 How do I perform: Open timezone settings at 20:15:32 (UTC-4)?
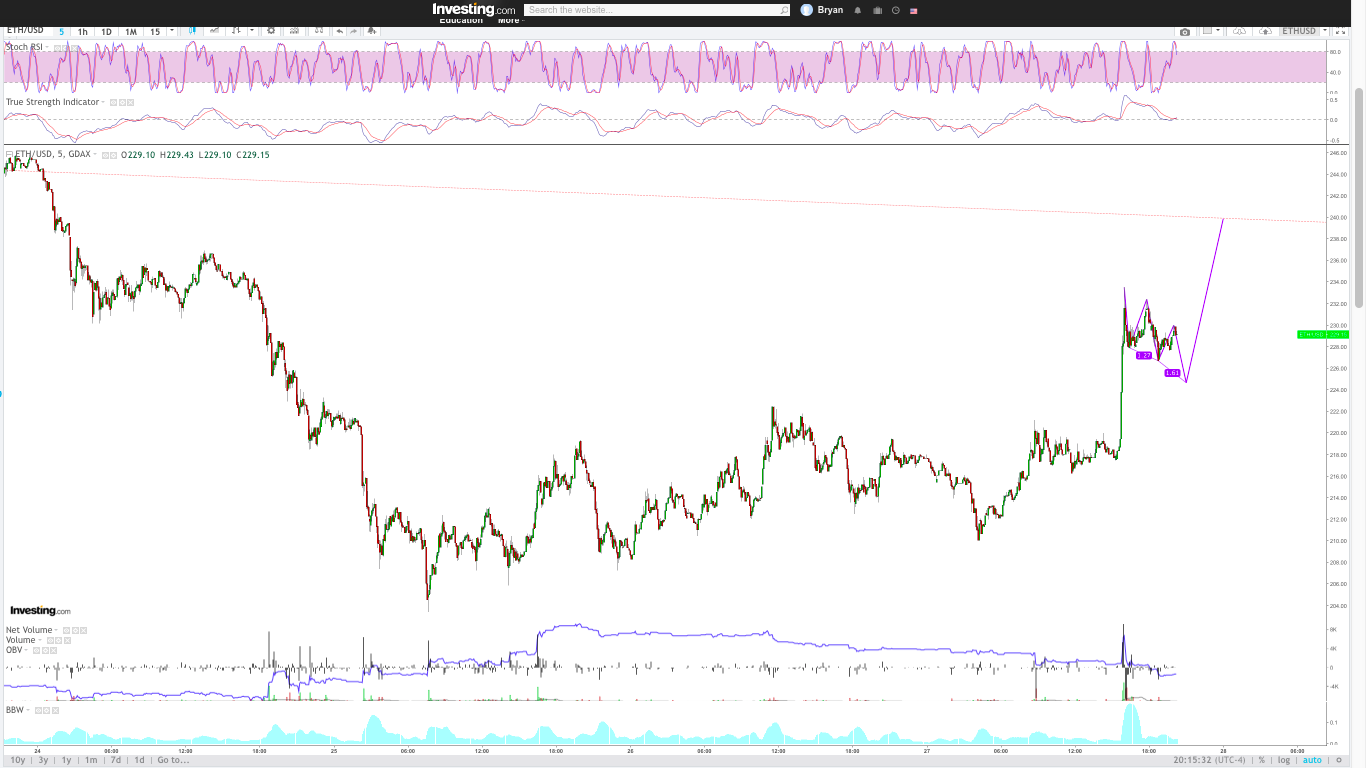coord(1209,760)
